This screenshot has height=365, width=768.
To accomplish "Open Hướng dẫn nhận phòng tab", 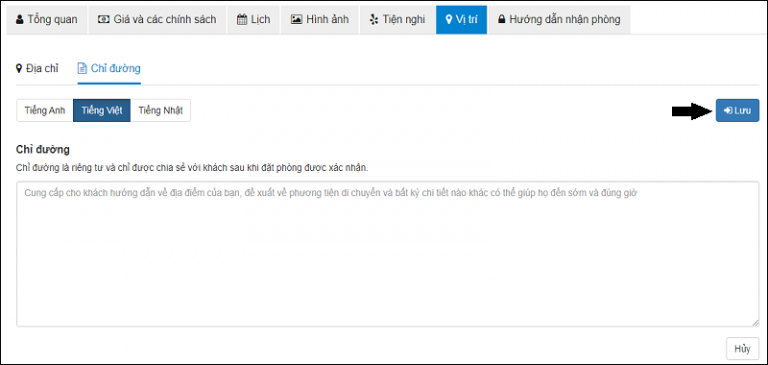I will [x=559, y=20].
